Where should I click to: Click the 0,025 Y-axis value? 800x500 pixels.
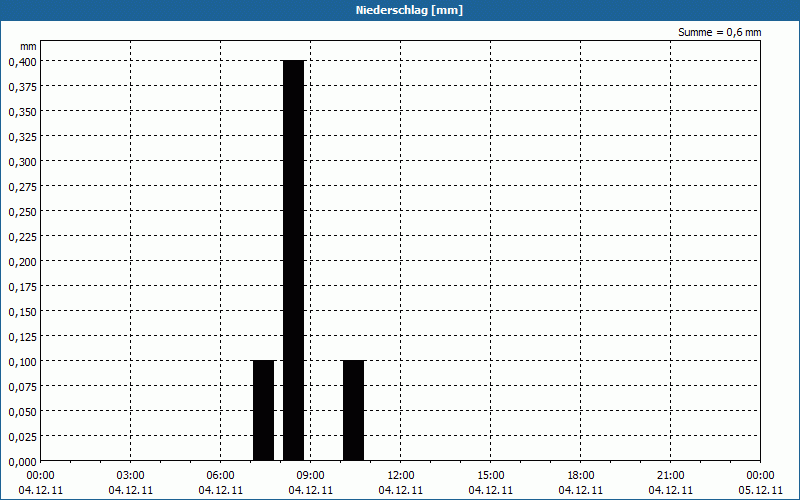22,437
